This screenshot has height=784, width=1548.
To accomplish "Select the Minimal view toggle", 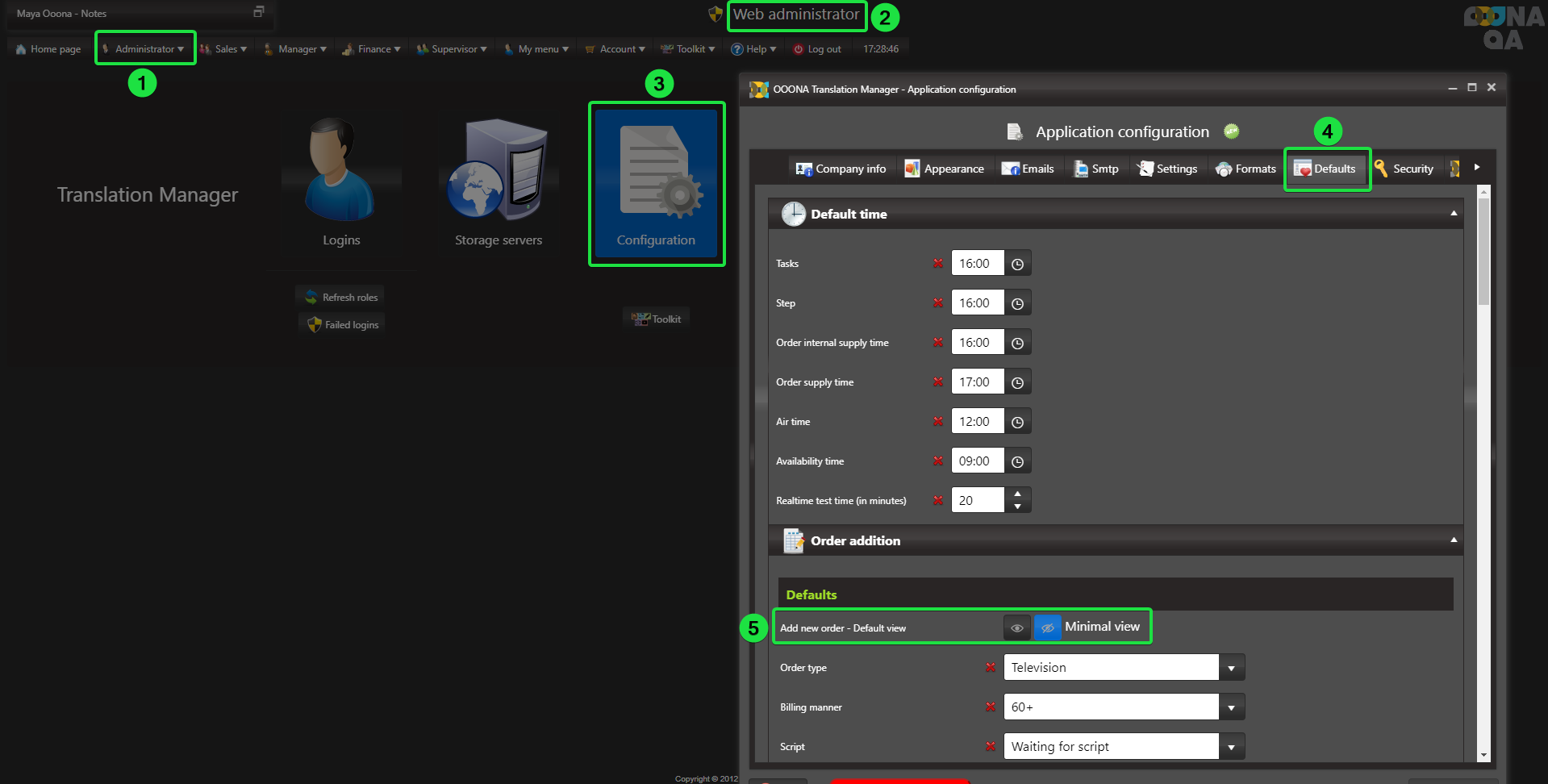I will point(1047,628).
